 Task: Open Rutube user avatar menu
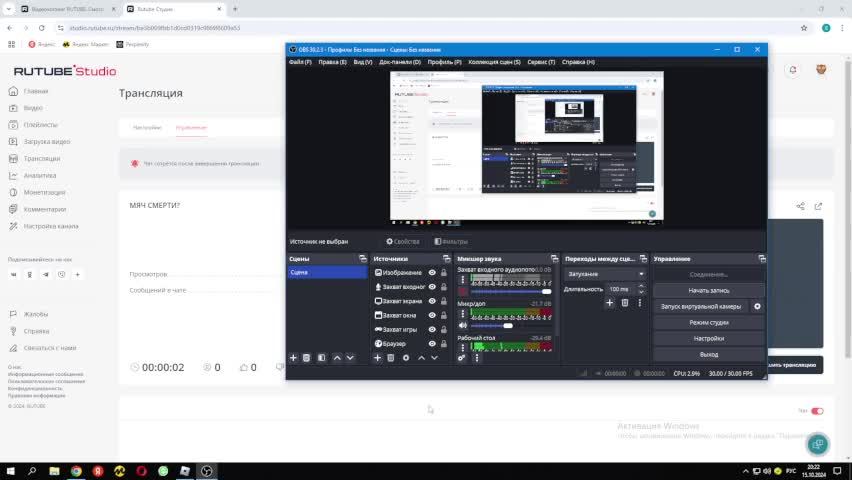coord(821,70)
